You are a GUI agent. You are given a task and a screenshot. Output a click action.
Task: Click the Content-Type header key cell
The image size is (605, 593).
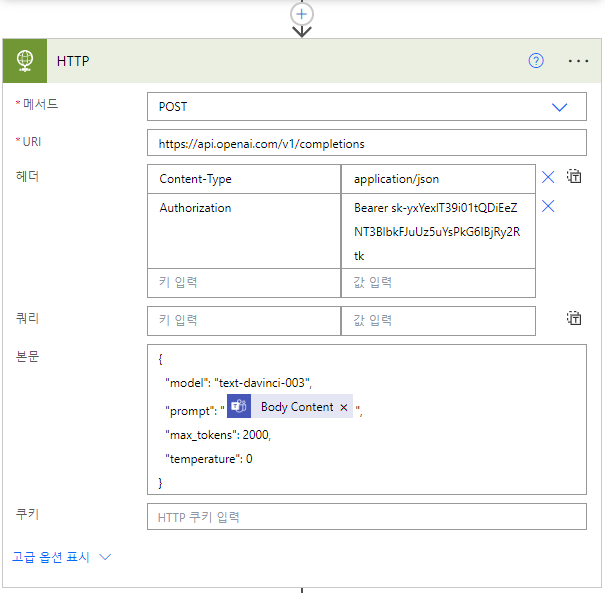(244, 179)
